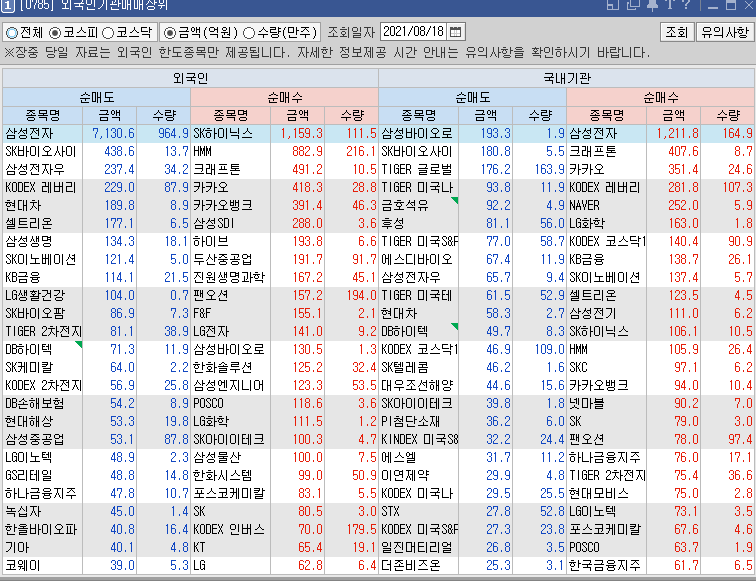Screen dimensions: 756x581
Task: Click 순매수 header under 국내기관
Action: [661, 97]
